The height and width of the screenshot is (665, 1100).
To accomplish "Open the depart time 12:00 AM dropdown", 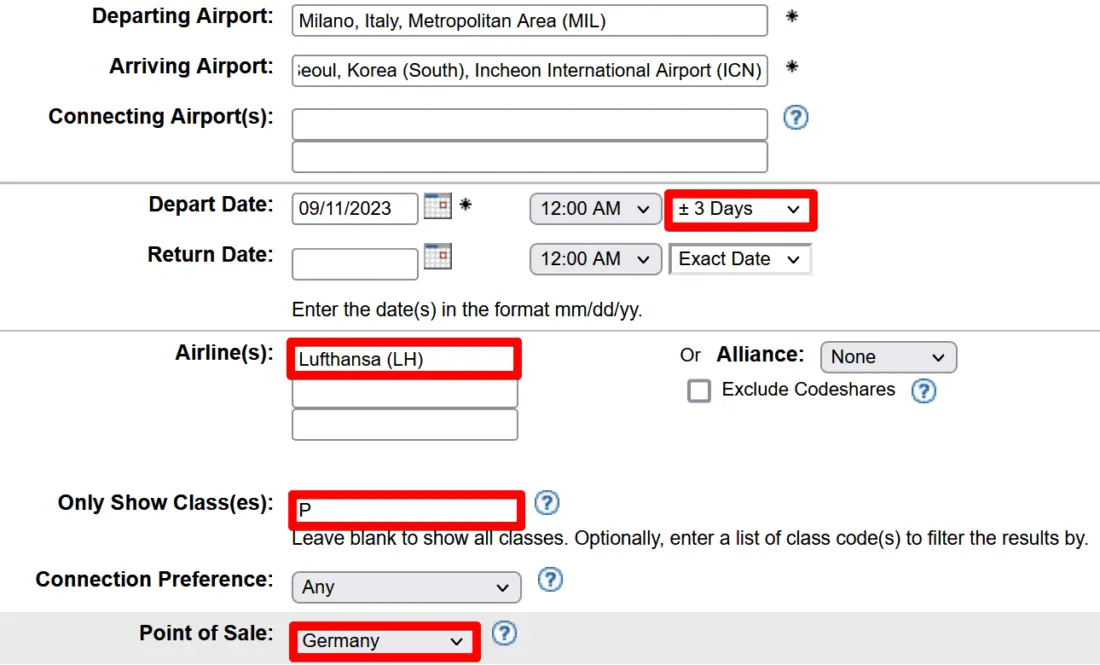I will click(595, 209).
